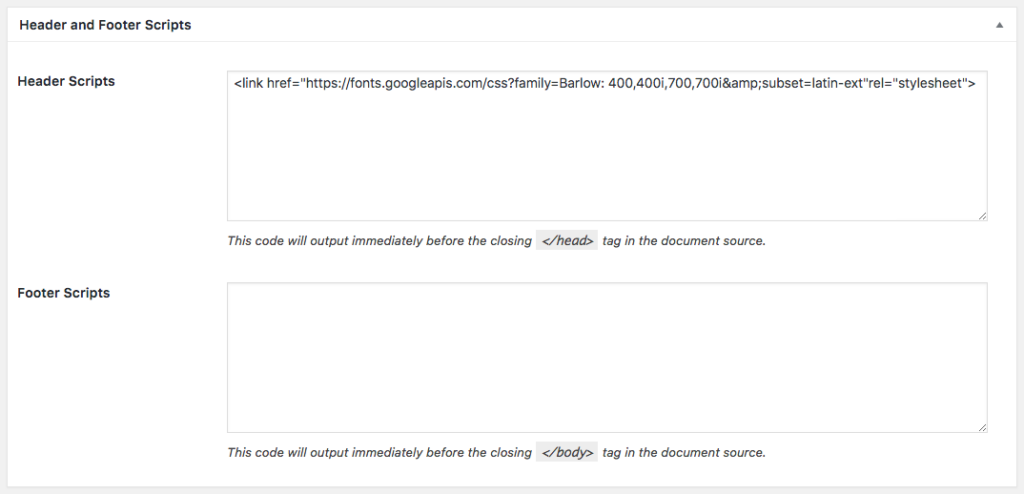The height and width of the screenshot is (494, 1024).
Task: Click the </body> code tag
Action: (x=567, y=452)
